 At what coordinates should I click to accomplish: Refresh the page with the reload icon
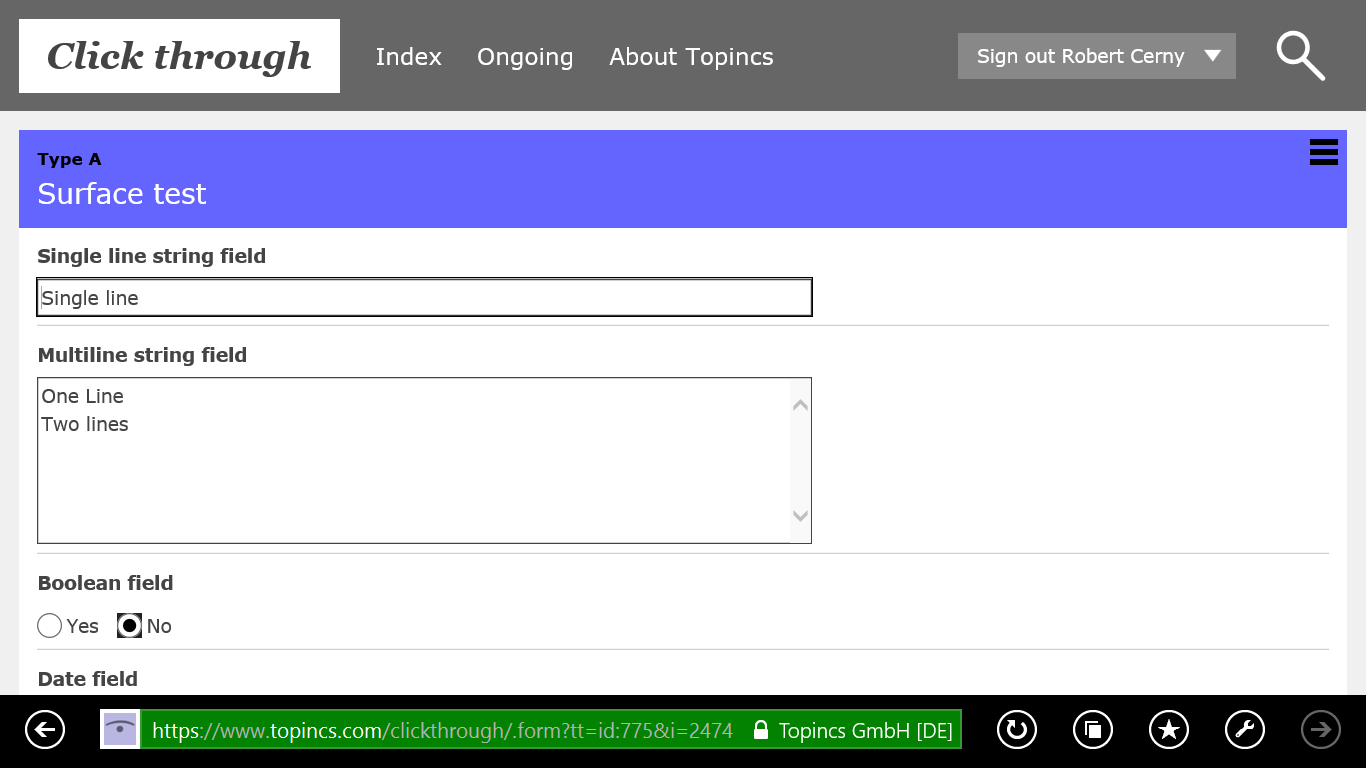click(x=1016, y=730)
